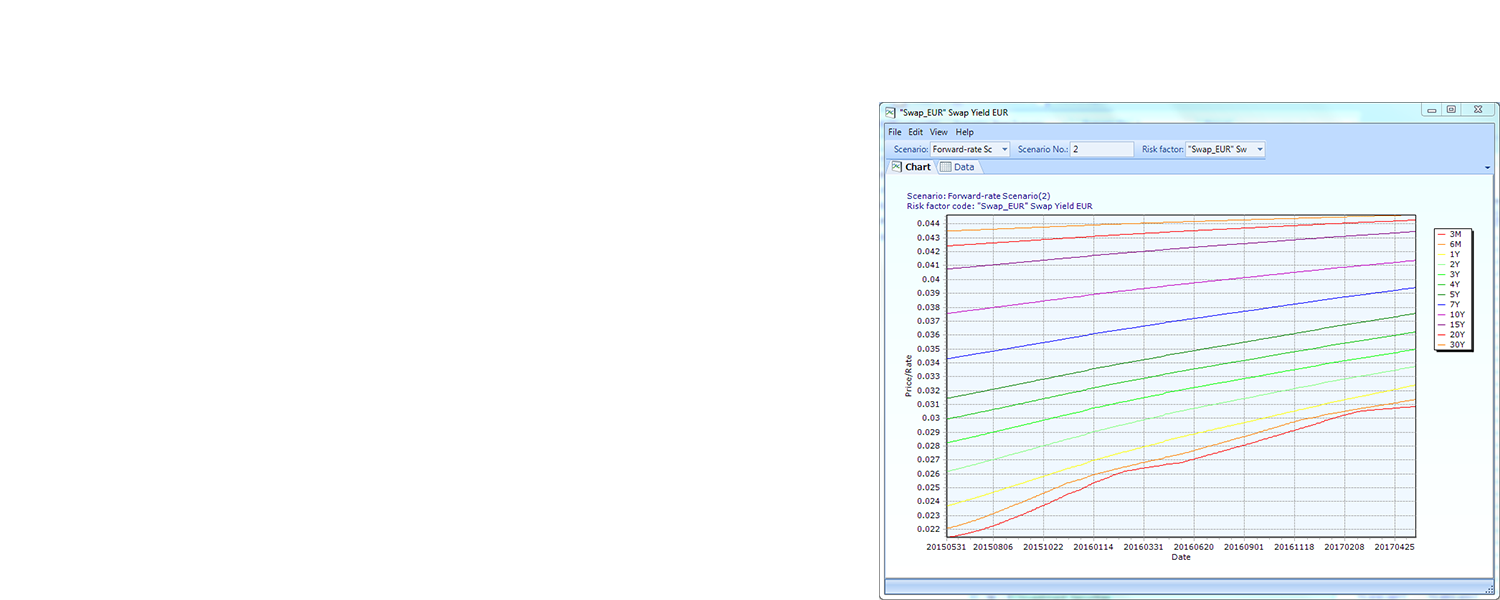Click the 2Y legend entry
Viewport: 1500px width, 600px height.
(x=1449, y=264)
